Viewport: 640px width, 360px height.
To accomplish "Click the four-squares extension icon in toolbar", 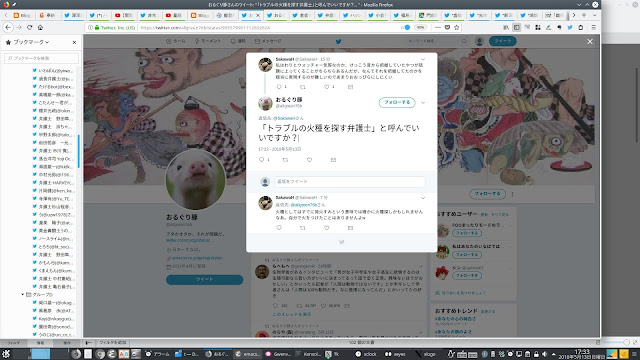I will tap(538, 27).
